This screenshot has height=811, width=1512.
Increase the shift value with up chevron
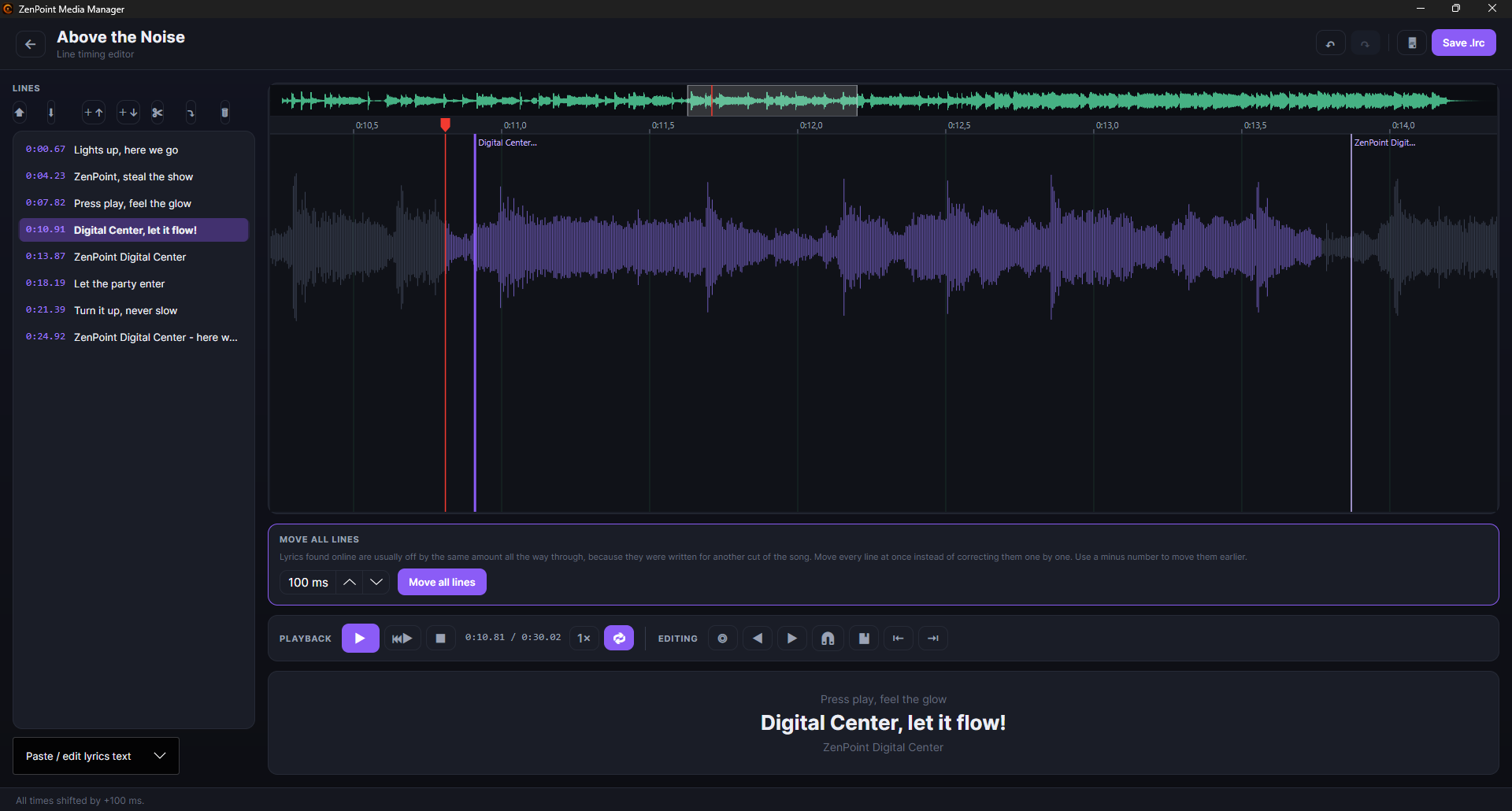click(350, 583)
